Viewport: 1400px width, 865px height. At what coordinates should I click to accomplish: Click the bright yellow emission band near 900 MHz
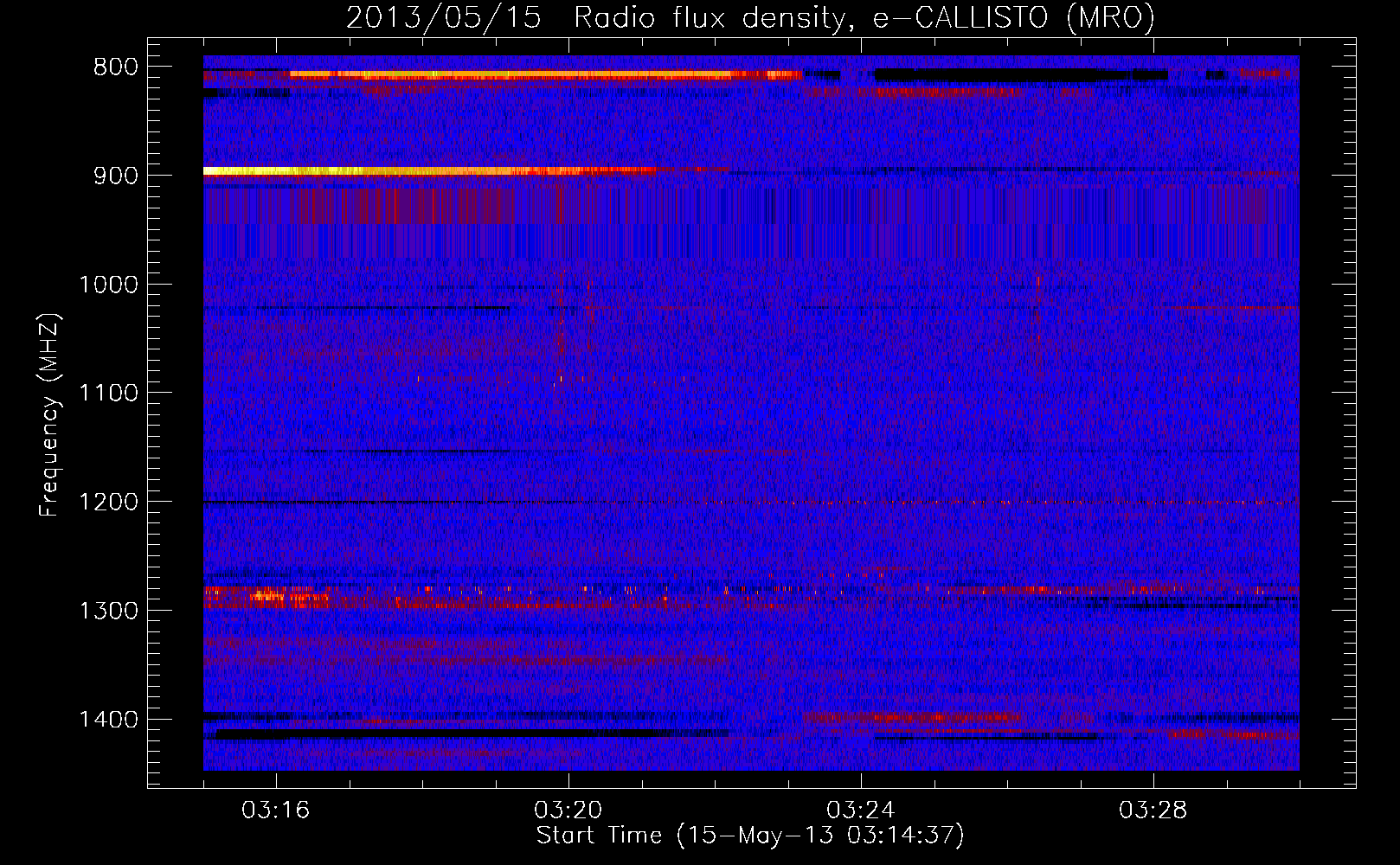428,171
